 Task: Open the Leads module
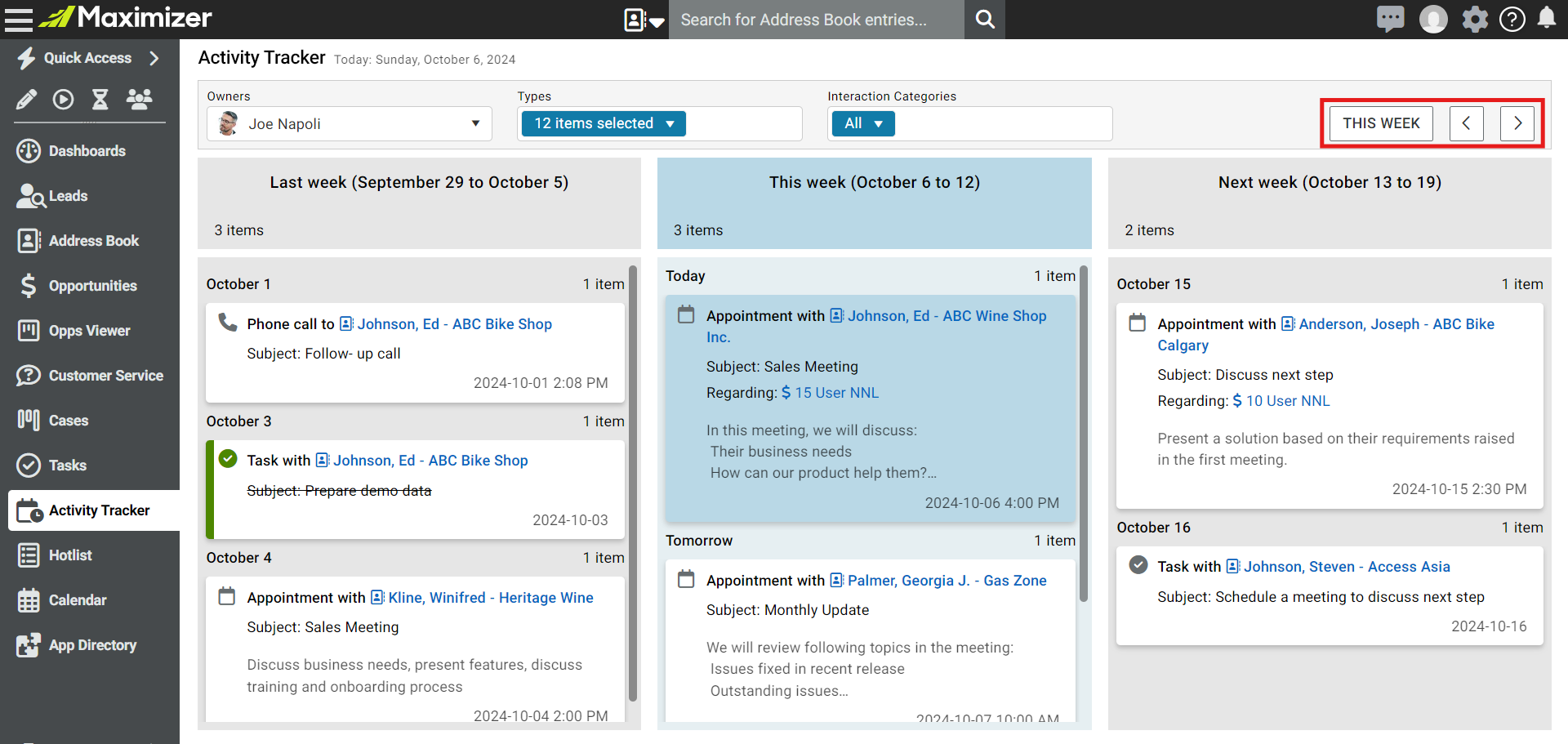tap(90, 196)
